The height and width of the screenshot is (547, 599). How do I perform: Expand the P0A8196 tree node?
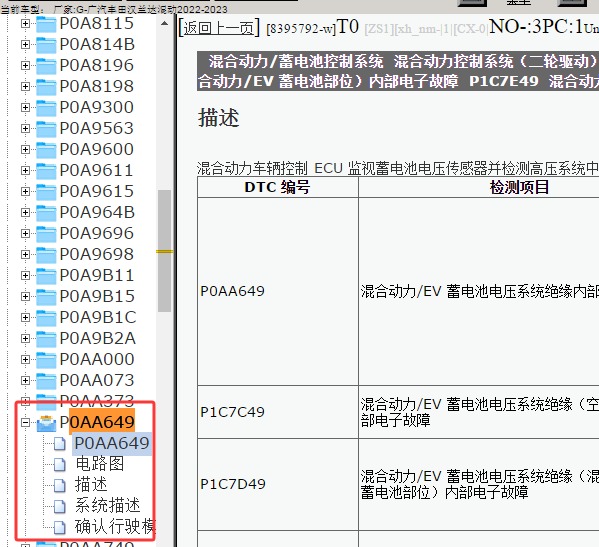pyautogui.click(x=25, y=66)
